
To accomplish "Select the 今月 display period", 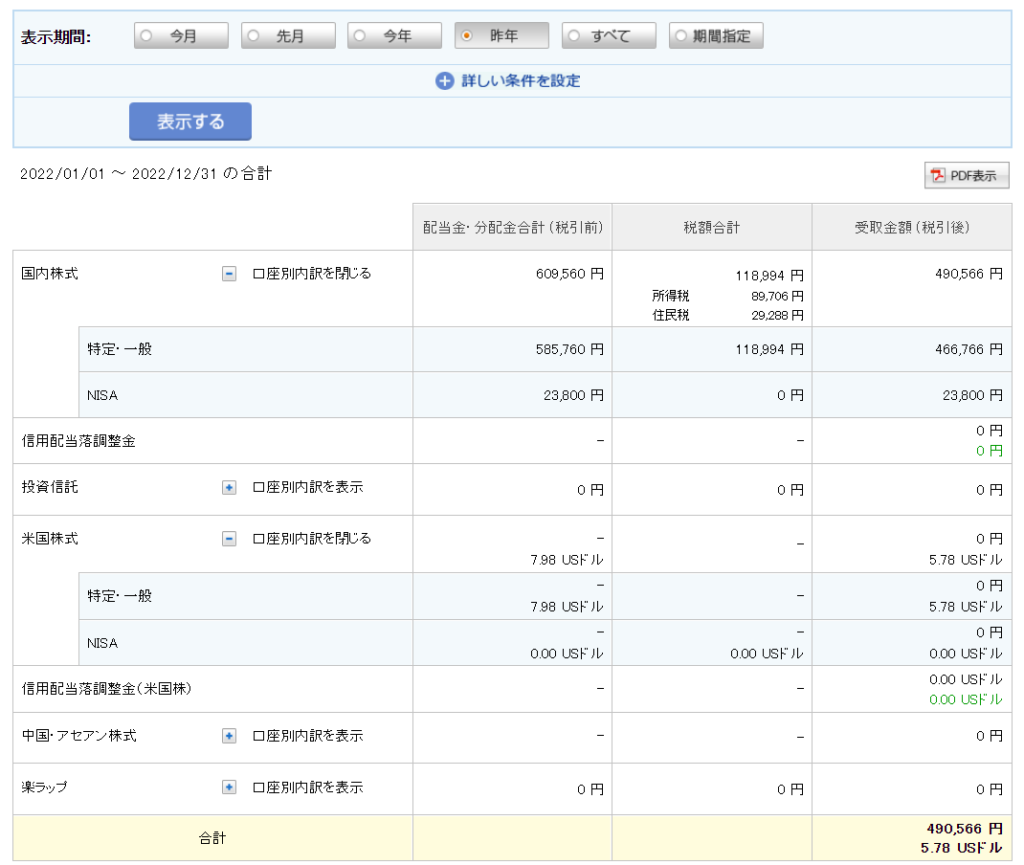I will [181, 36].
